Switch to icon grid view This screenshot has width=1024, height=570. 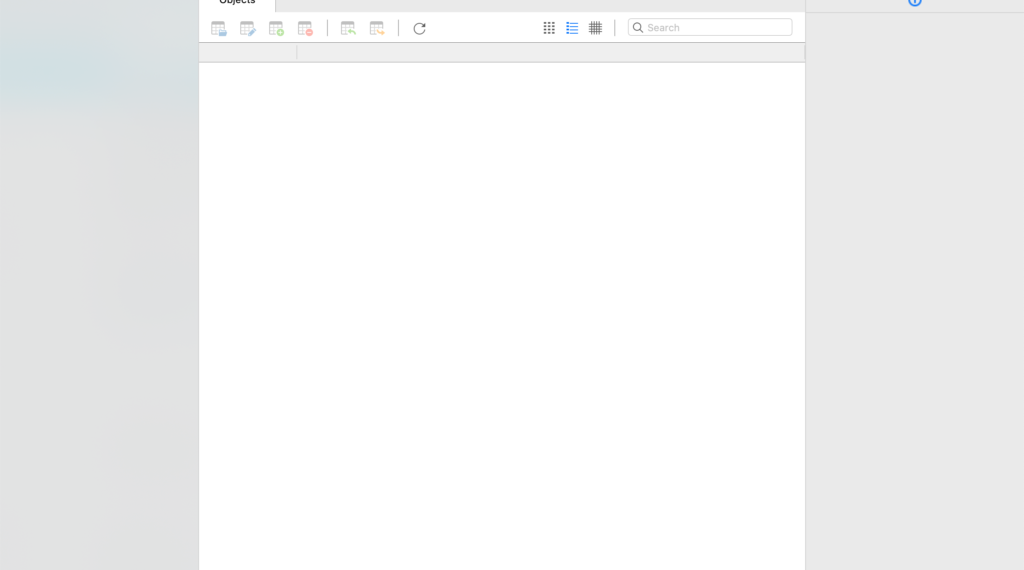pos(549,28)
